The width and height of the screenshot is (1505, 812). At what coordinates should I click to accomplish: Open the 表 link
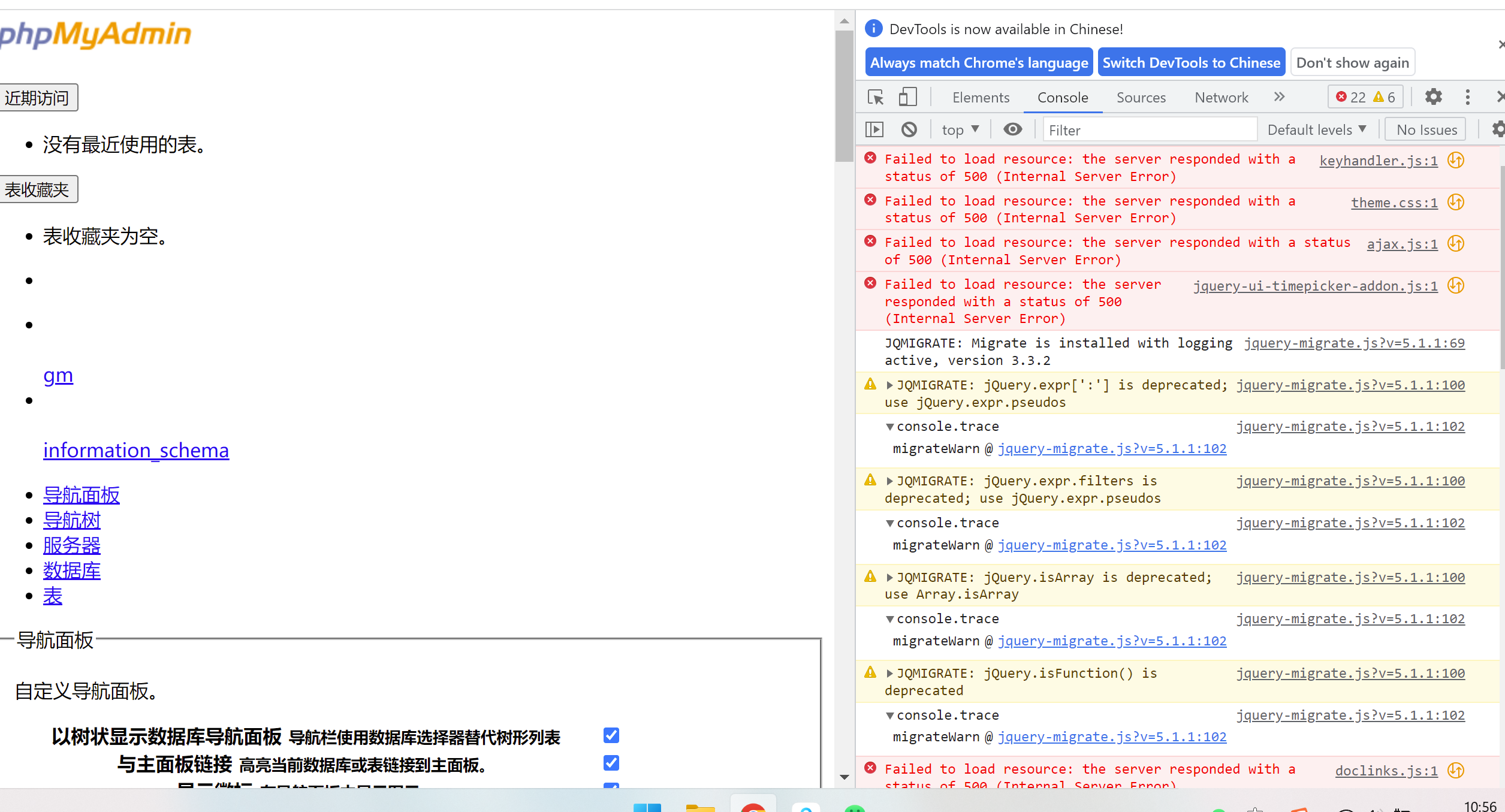[53, 596]
